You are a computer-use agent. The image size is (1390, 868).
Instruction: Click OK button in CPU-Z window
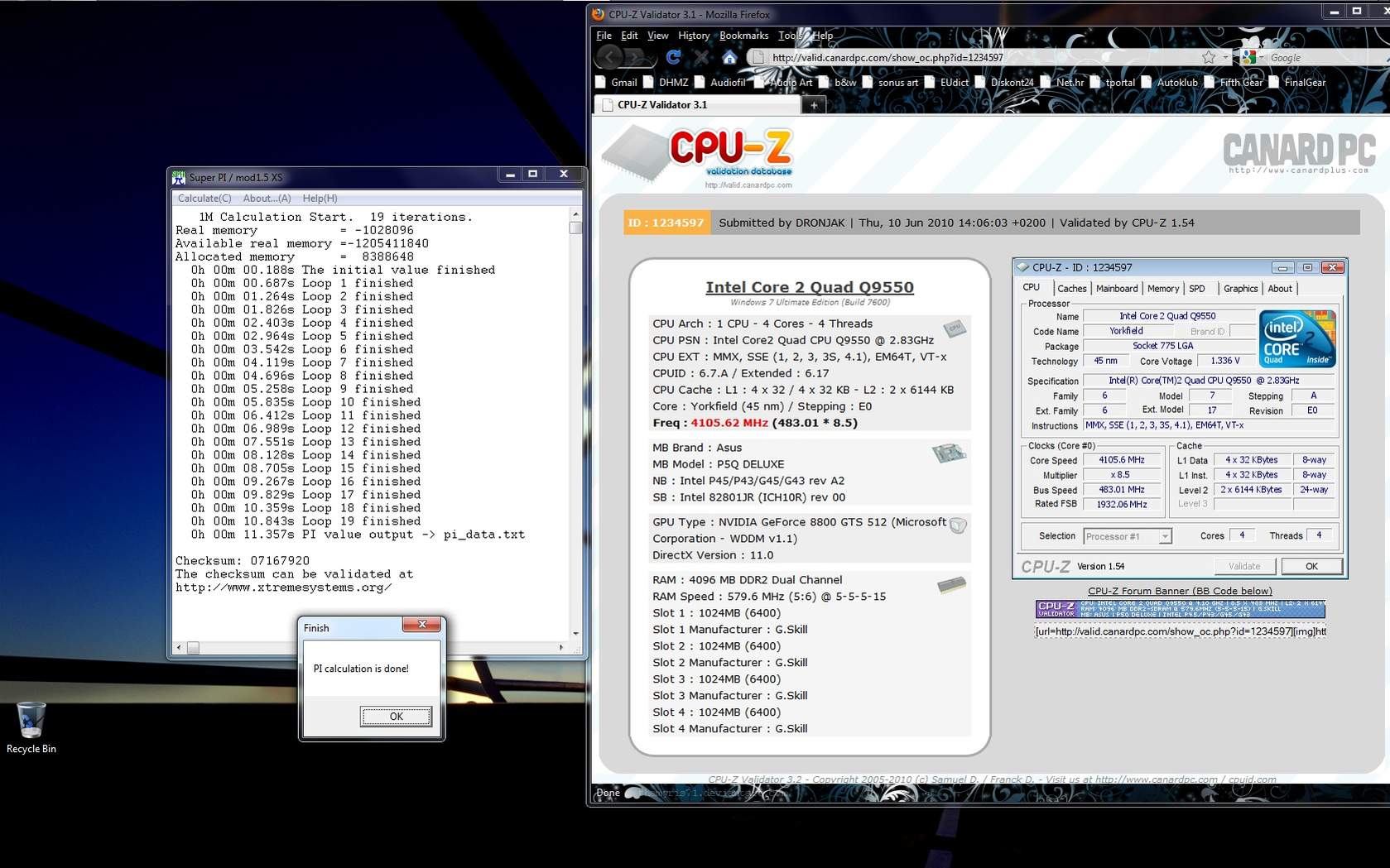(x=1311, y=566)
